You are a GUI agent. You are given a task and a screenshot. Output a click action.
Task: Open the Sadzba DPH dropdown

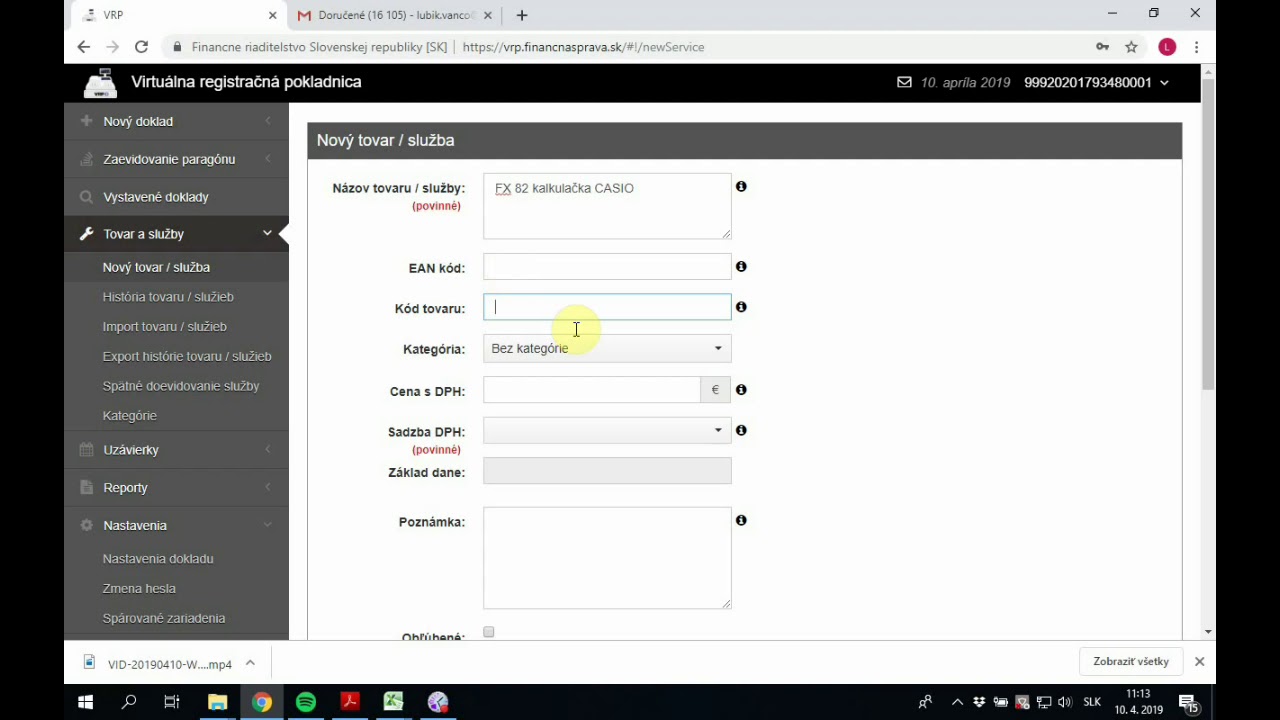tap(607, 430)
